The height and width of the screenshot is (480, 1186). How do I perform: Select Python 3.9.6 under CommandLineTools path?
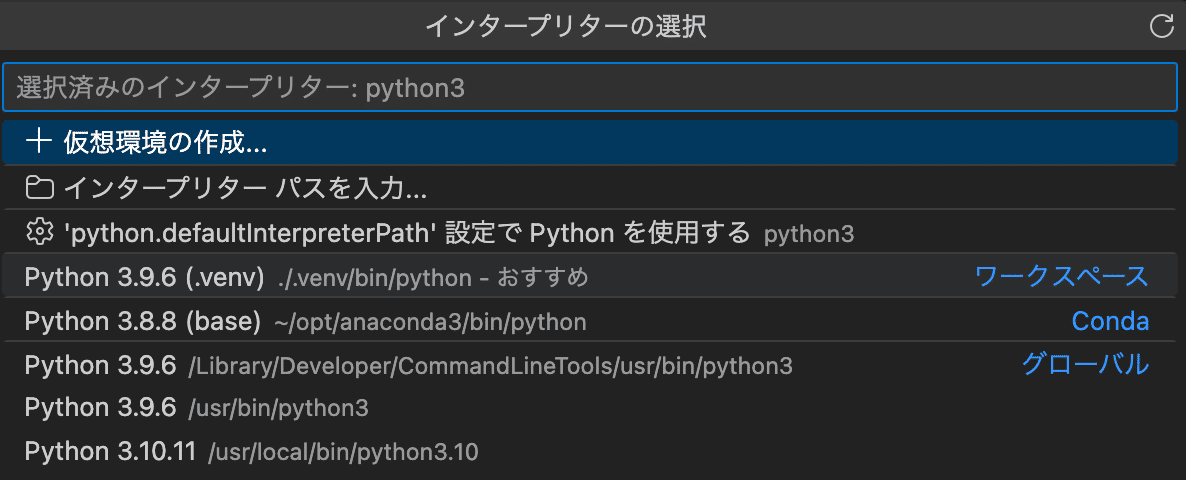(x=100, y=366)
